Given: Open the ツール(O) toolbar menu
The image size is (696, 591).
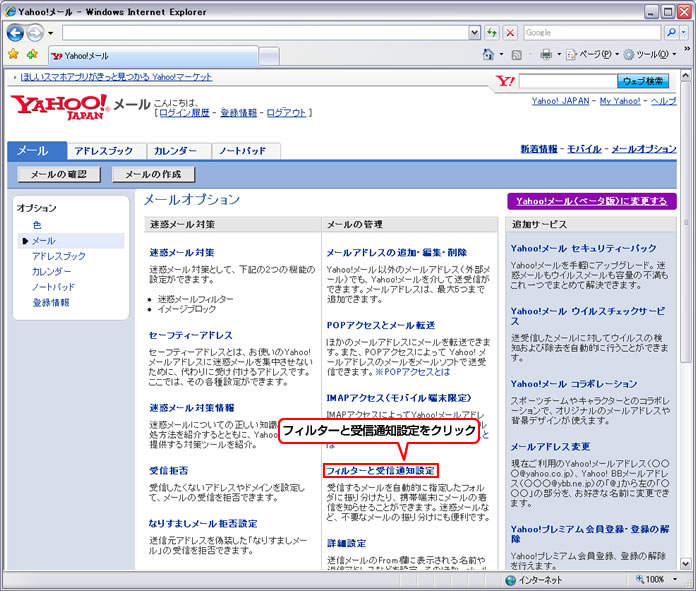Looking at the screenshot, I should click(649, 54).
